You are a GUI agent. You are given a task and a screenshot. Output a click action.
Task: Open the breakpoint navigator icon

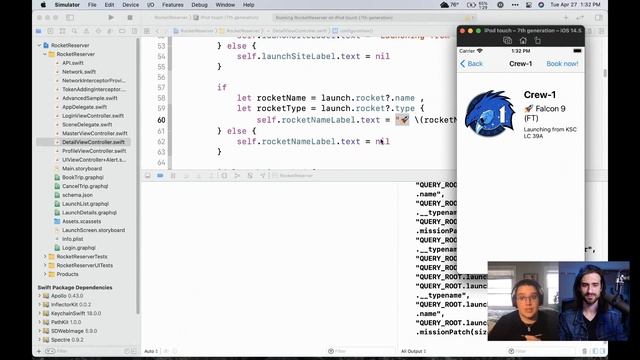click(x=122, y=31)
